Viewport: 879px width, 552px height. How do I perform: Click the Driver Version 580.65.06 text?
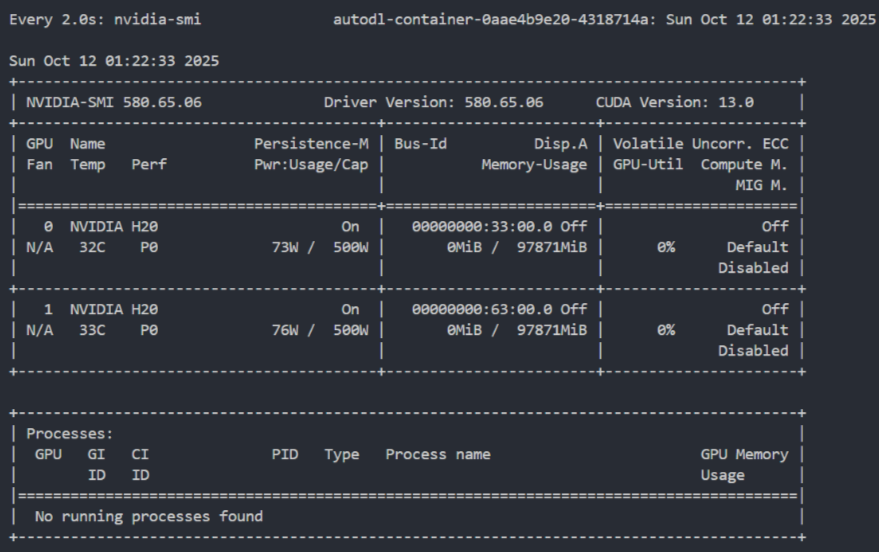433,102
